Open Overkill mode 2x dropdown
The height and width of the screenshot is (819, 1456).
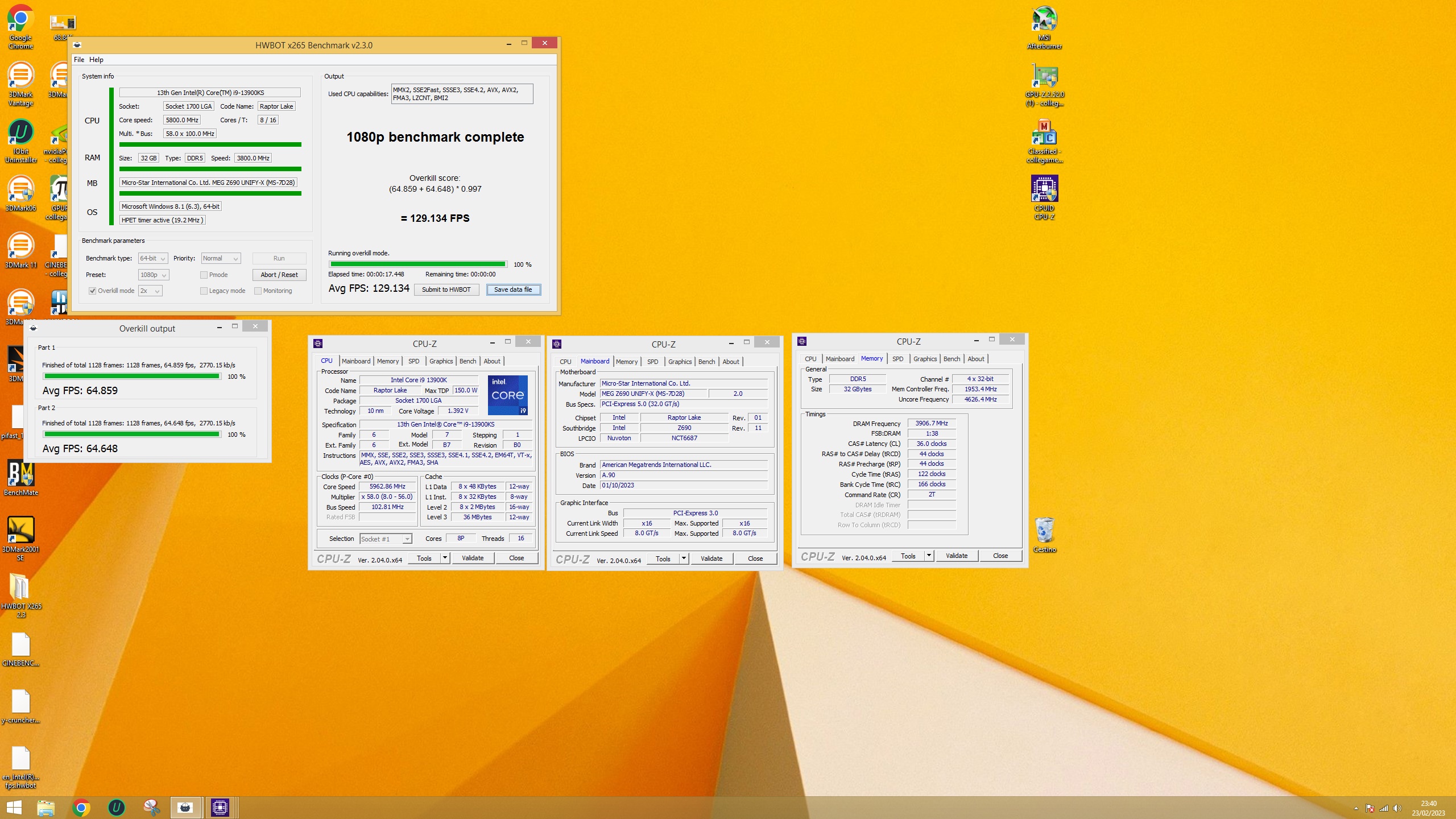coord(150,291)
